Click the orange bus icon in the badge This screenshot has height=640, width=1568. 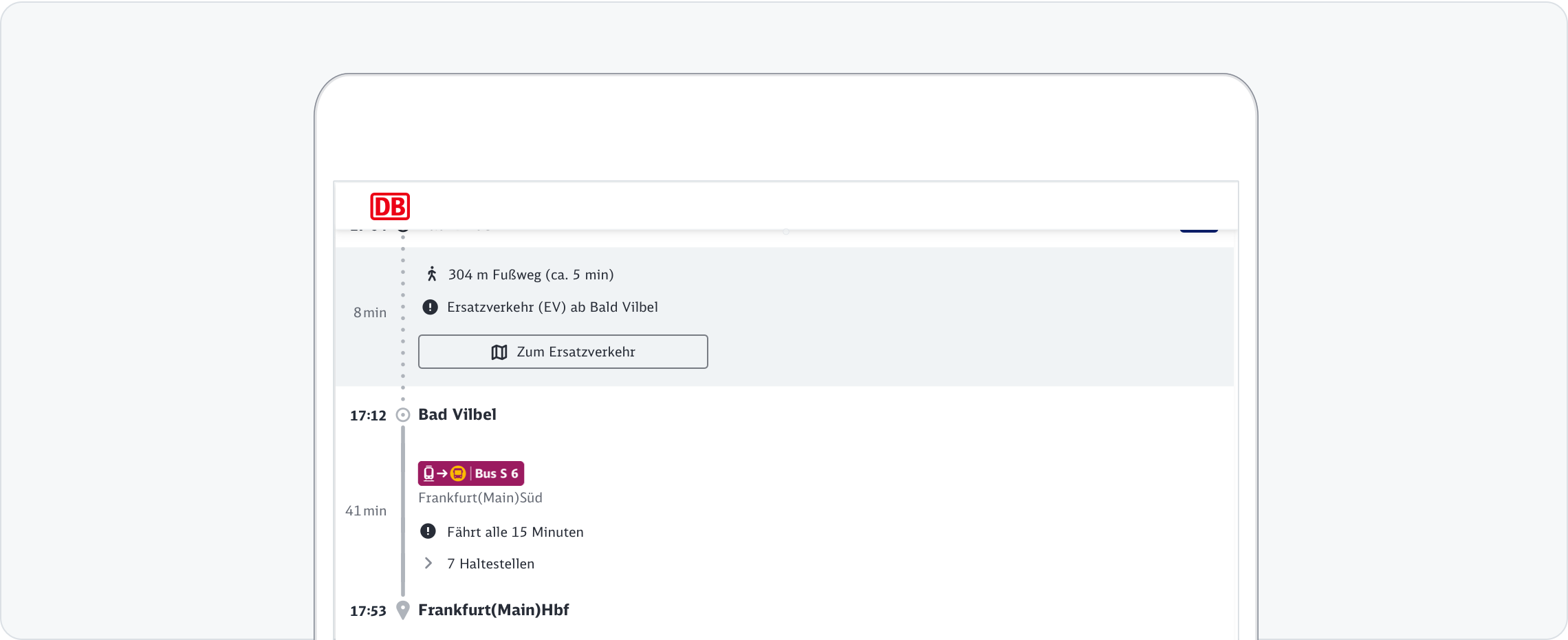tap(458, 473)
